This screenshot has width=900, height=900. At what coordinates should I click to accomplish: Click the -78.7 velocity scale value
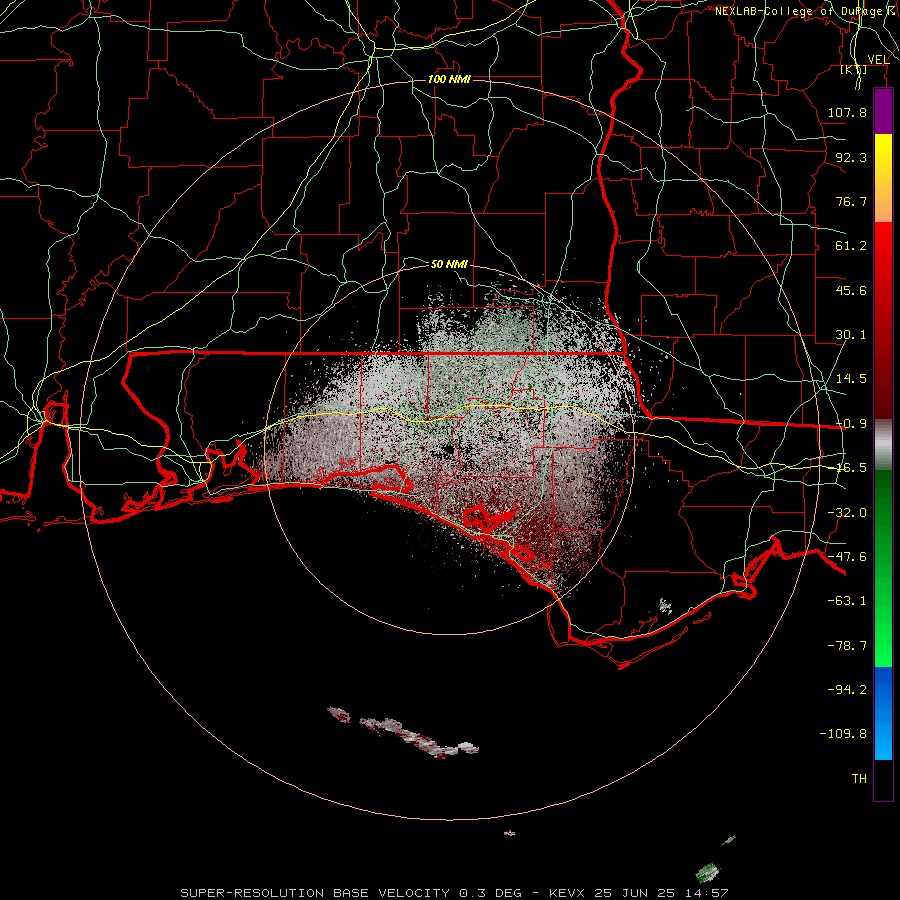point(847,646)
